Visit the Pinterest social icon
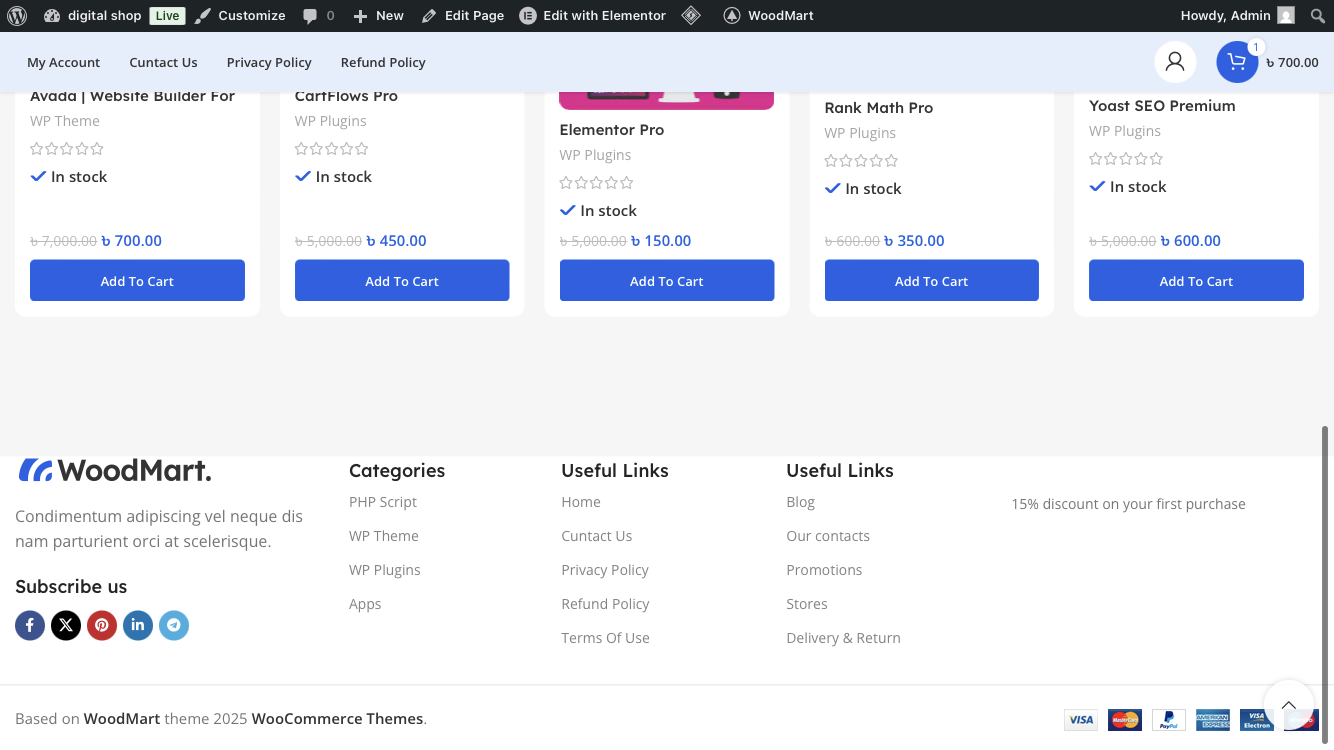Viewport: 1334px width, 750px height. coord(102,625)
